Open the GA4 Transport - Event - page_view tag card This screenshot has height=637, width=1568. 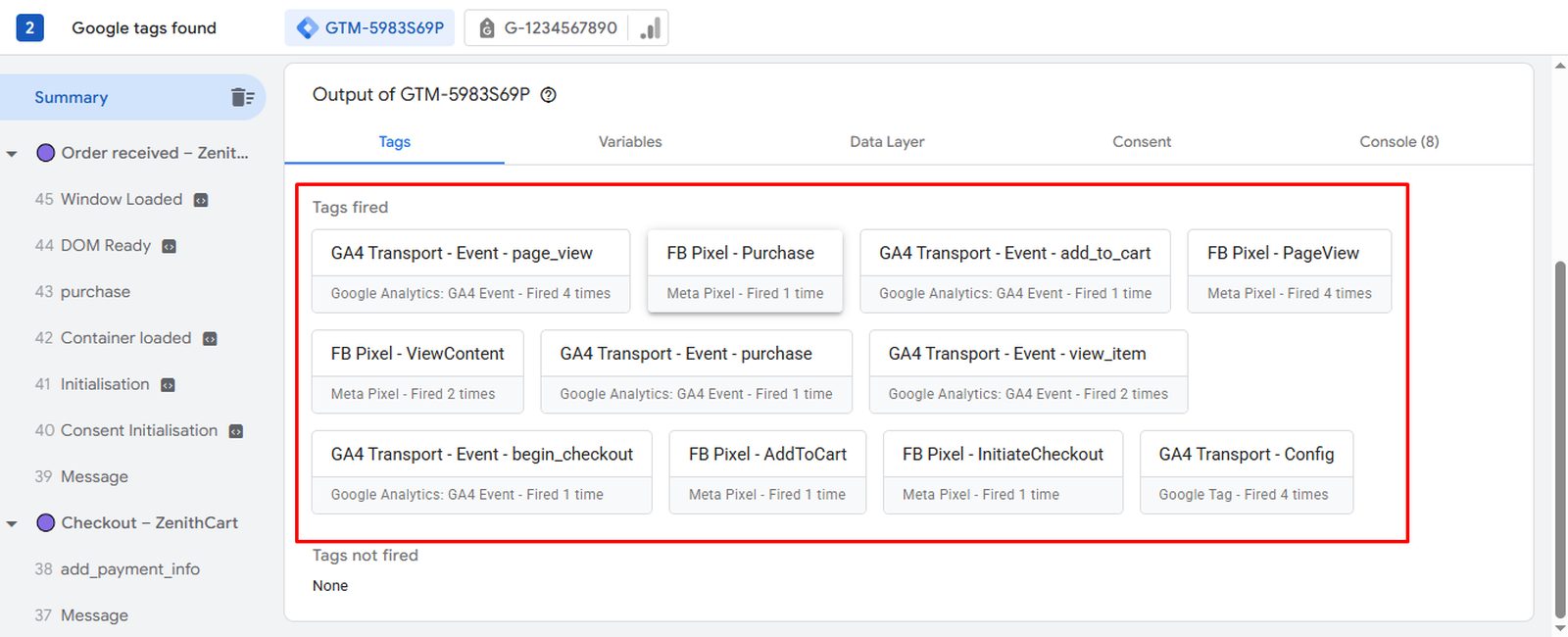click(470, 271)
